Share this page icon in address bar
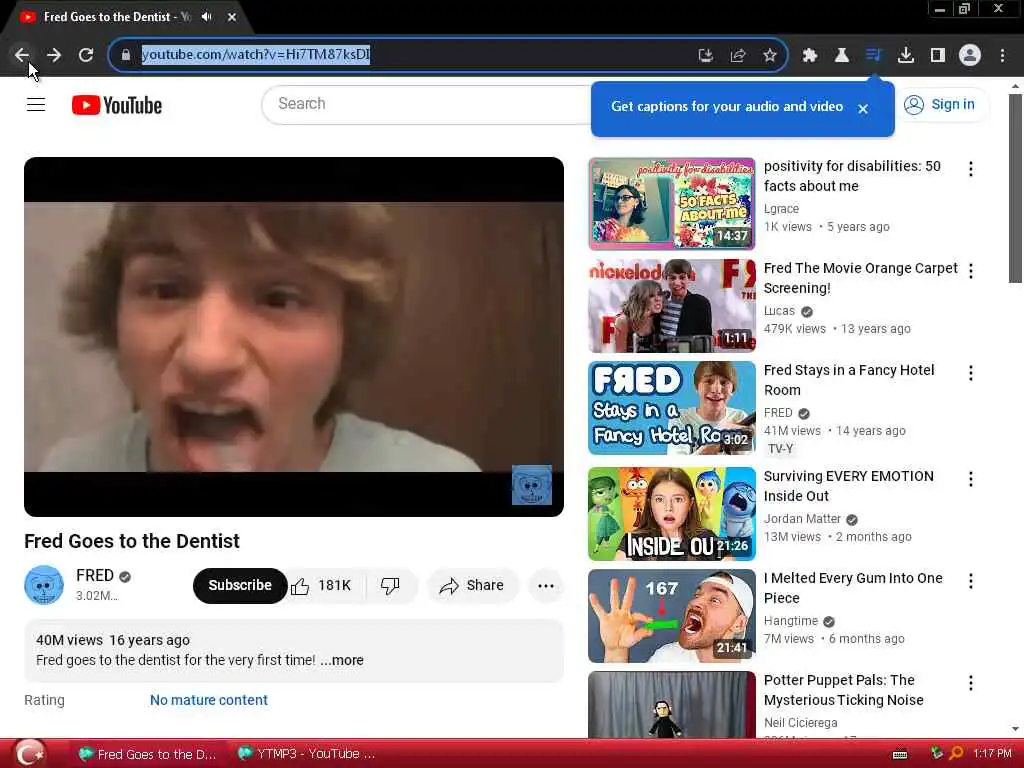1024x768 pixels. pyautogui.click(x=738, y=56)
